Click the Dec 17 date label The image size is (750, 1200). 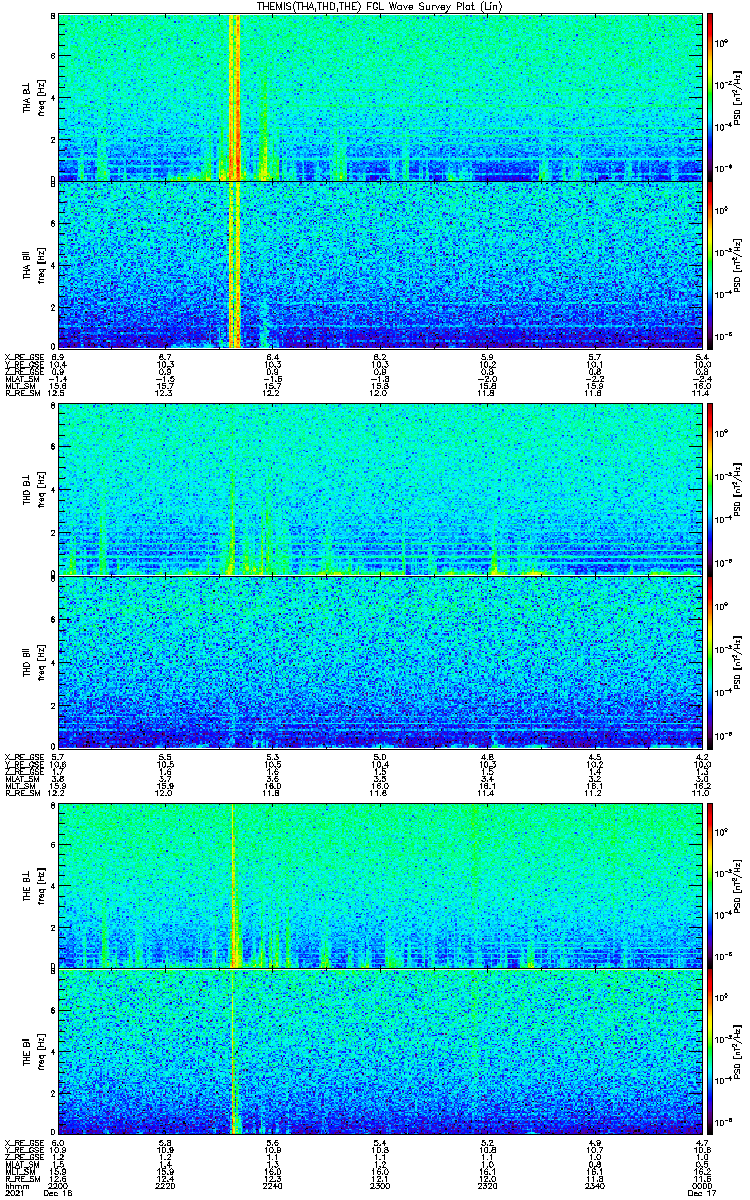[x=701, y=1193]
